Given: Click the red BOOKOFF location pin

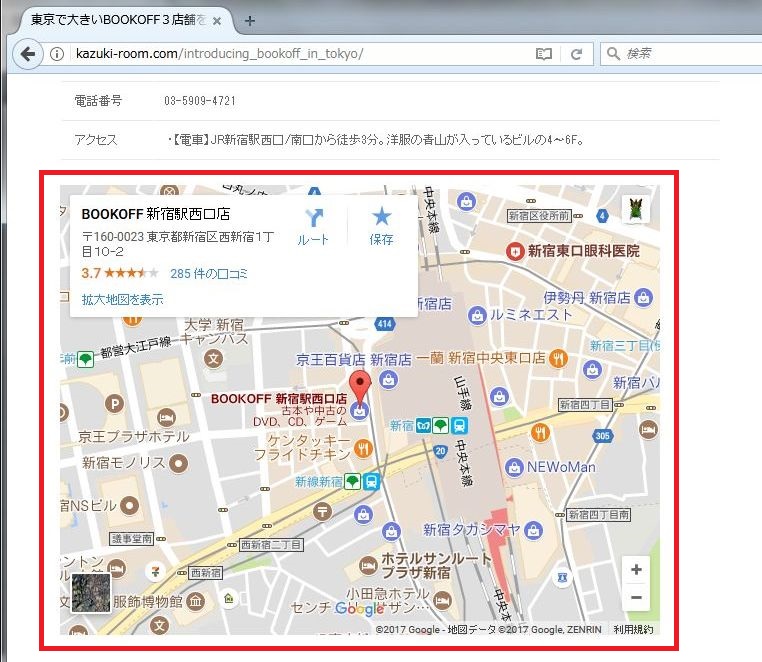Looking at the screenshot, I should (x=360, y=387).
